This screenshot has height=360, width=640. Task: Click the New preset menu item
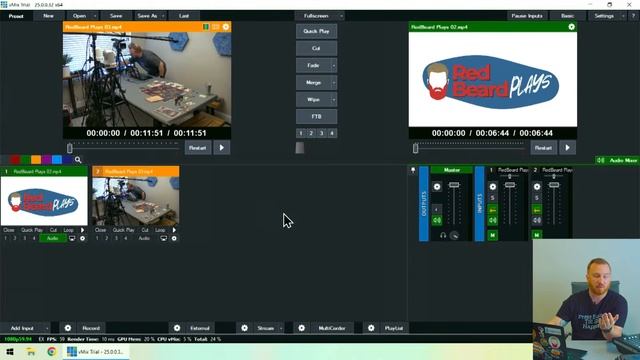click(x=48, y=16)
